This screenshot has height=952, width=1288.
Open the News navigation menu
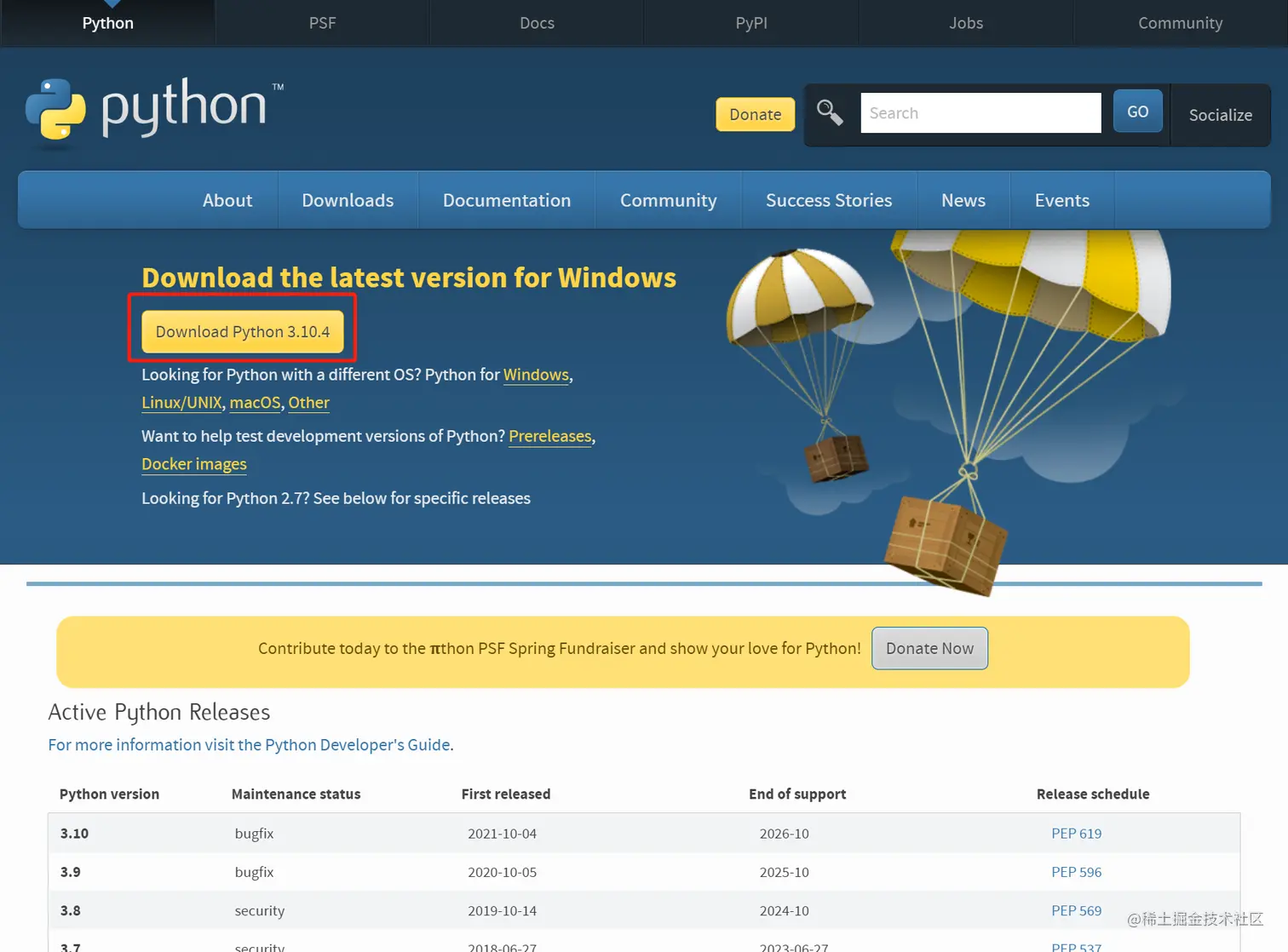[x=963, y=200]
